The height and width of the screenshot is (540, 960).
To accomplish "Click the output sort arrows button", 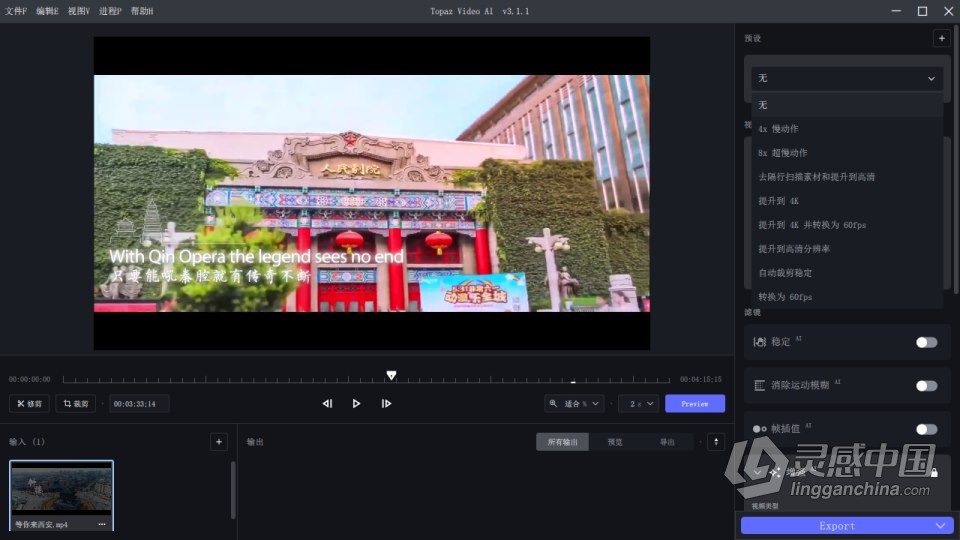I will point(716,441).
